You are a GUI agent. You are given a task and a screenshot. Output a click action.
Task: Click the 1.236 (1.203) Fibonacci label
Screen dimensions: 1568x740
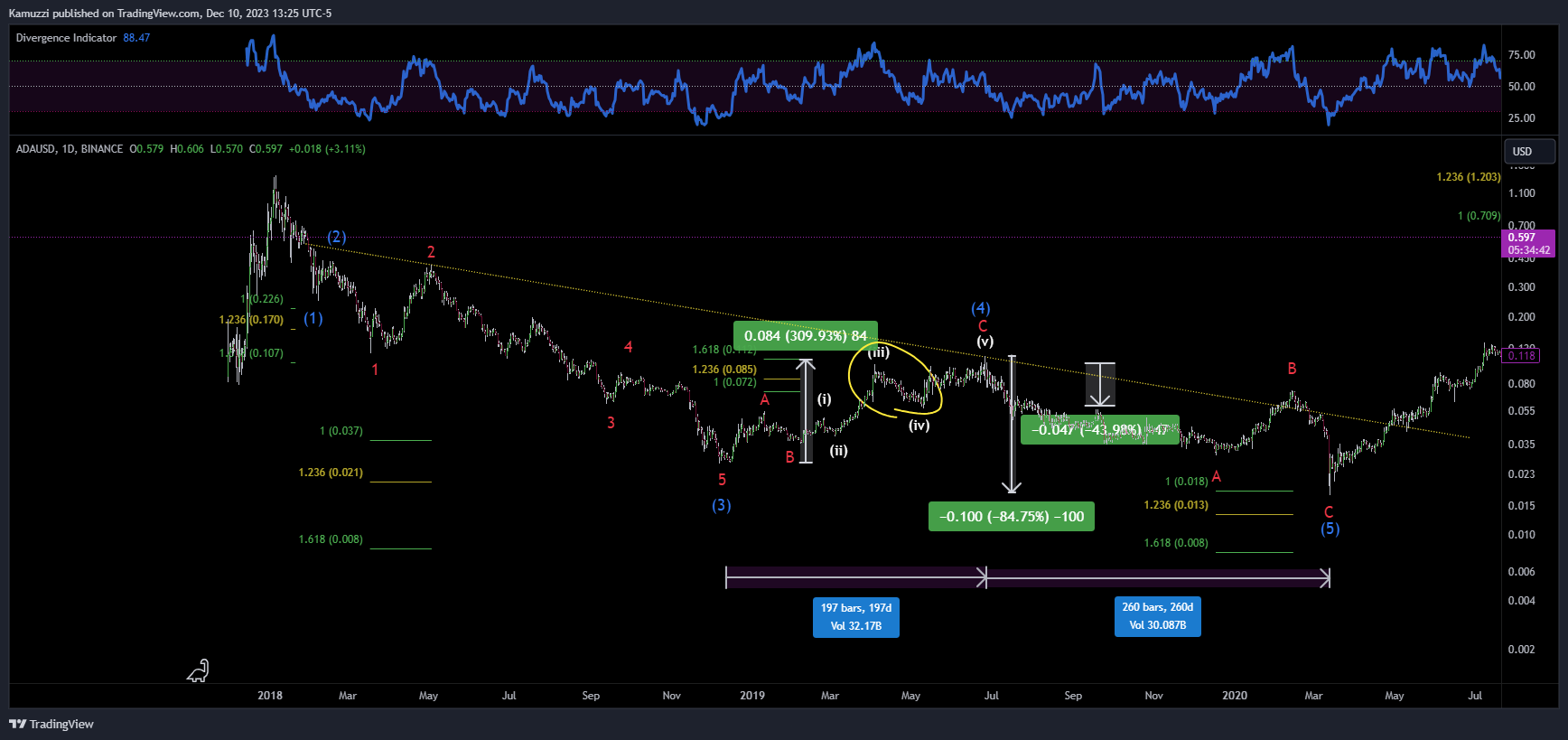pyautogui.click(x=1469, y=177)
